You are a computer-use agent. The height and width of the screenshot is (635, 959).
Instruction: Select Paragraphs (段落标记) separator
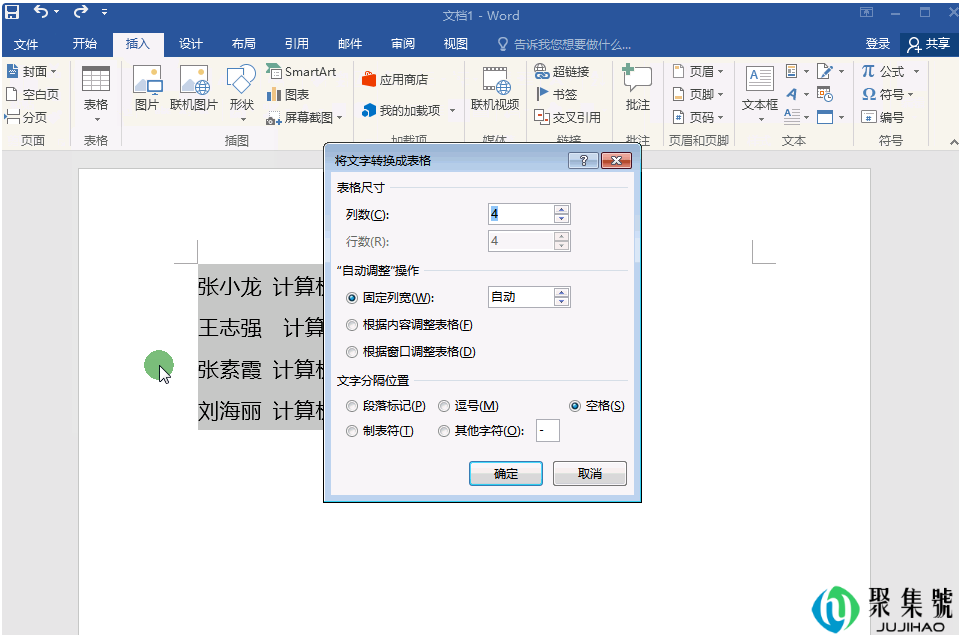point(385,406)
